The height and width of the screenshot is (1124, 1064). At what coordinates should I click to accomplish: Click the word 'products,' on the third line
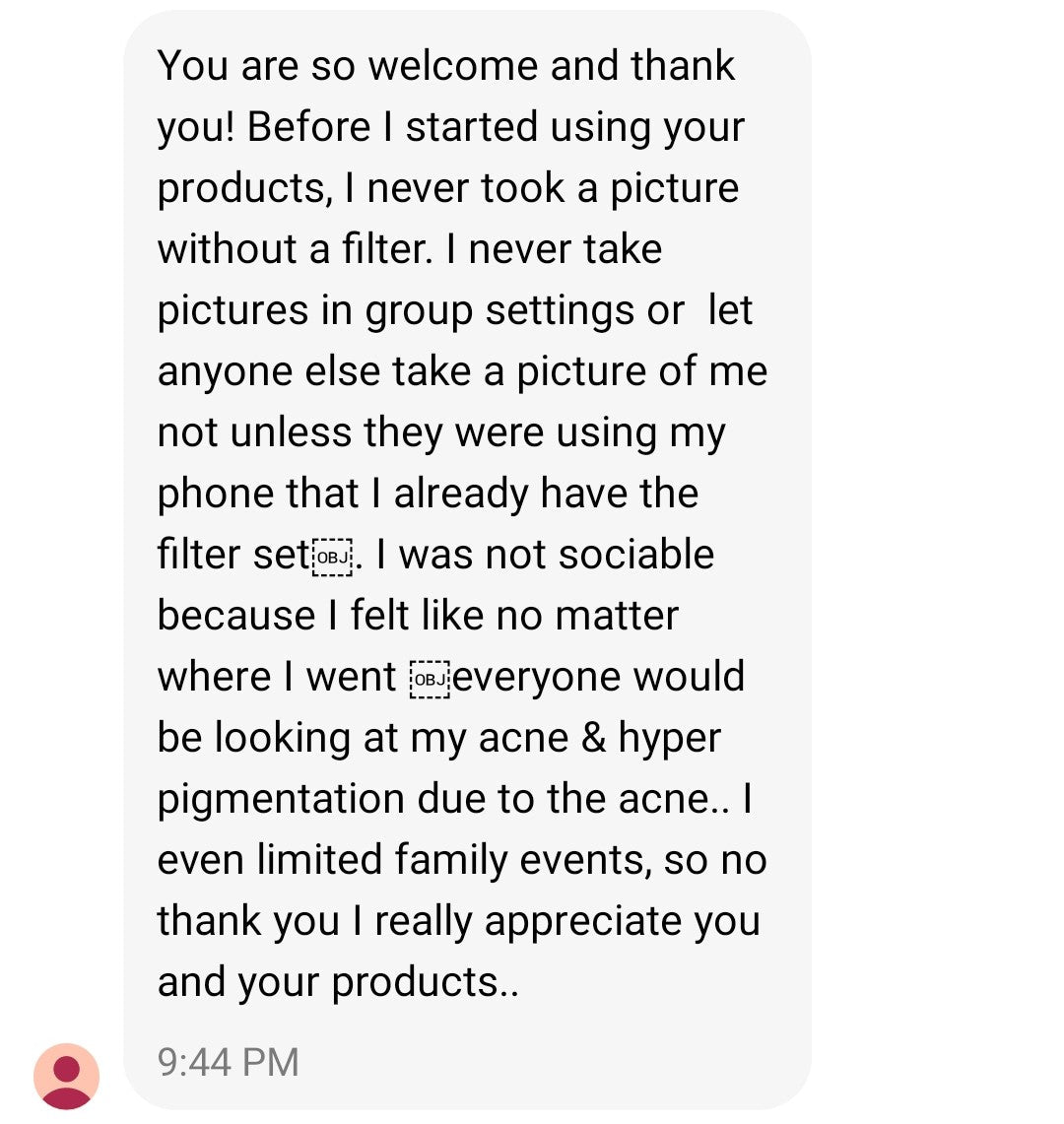(245, 189)
